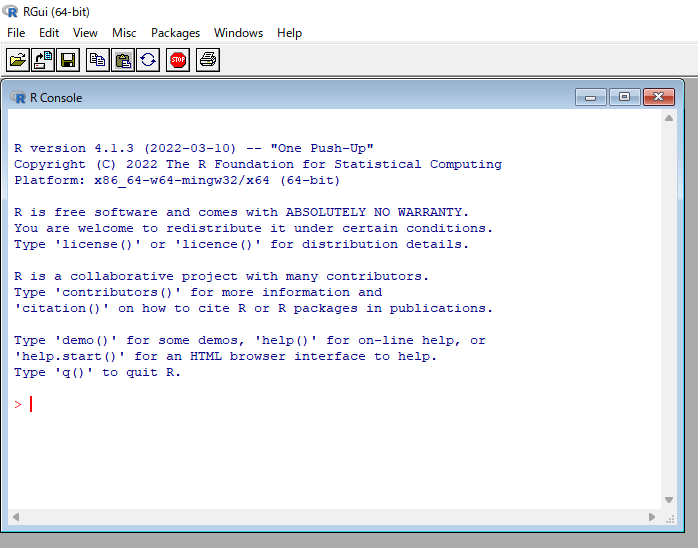Image resolution: width=698 pixels, height=548 pixels.
Task: Open the View menu
Action: tap(85, 33)
